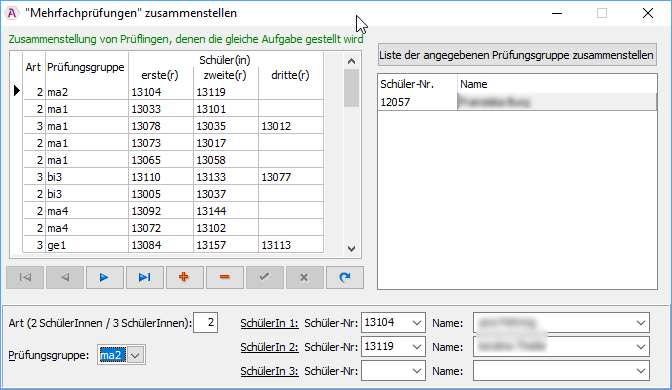The height and width of the screenshot is (390, 672).
Task: Insert new record with plus button
Action: click(184, 277)
